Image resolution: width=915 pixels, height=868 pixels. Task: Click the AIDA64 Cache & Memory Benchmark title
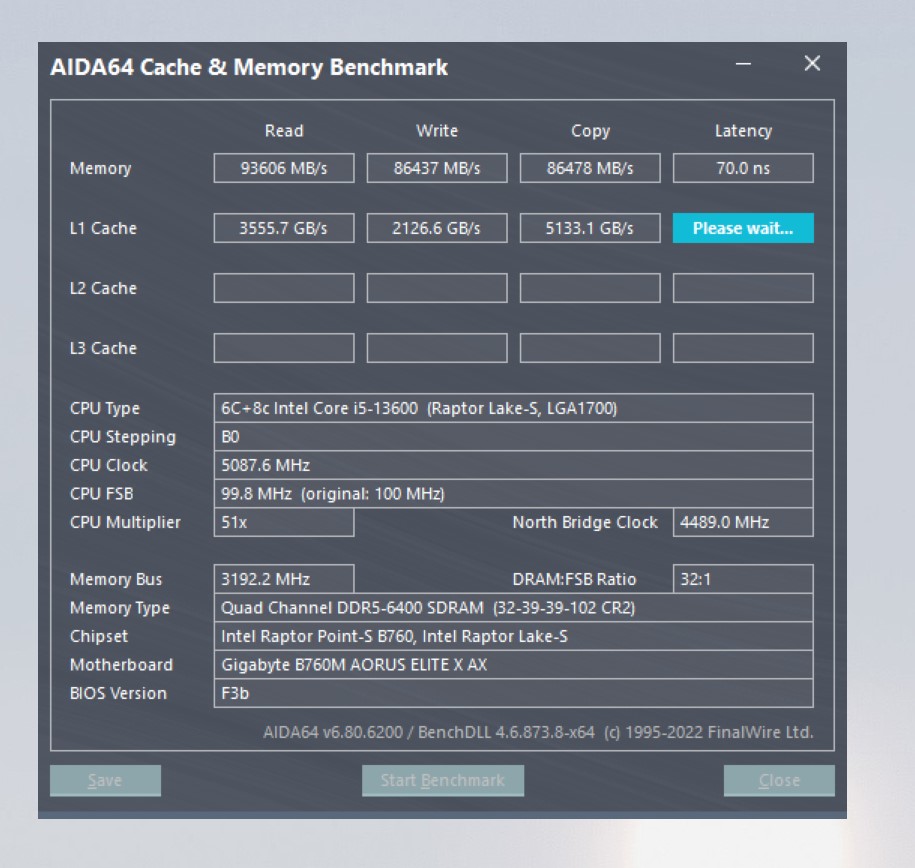click(249, 68)
